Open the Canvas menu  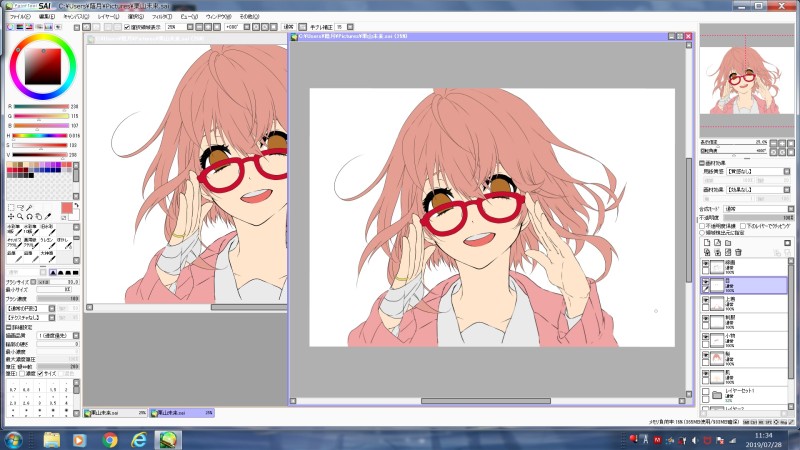point(76,16)
